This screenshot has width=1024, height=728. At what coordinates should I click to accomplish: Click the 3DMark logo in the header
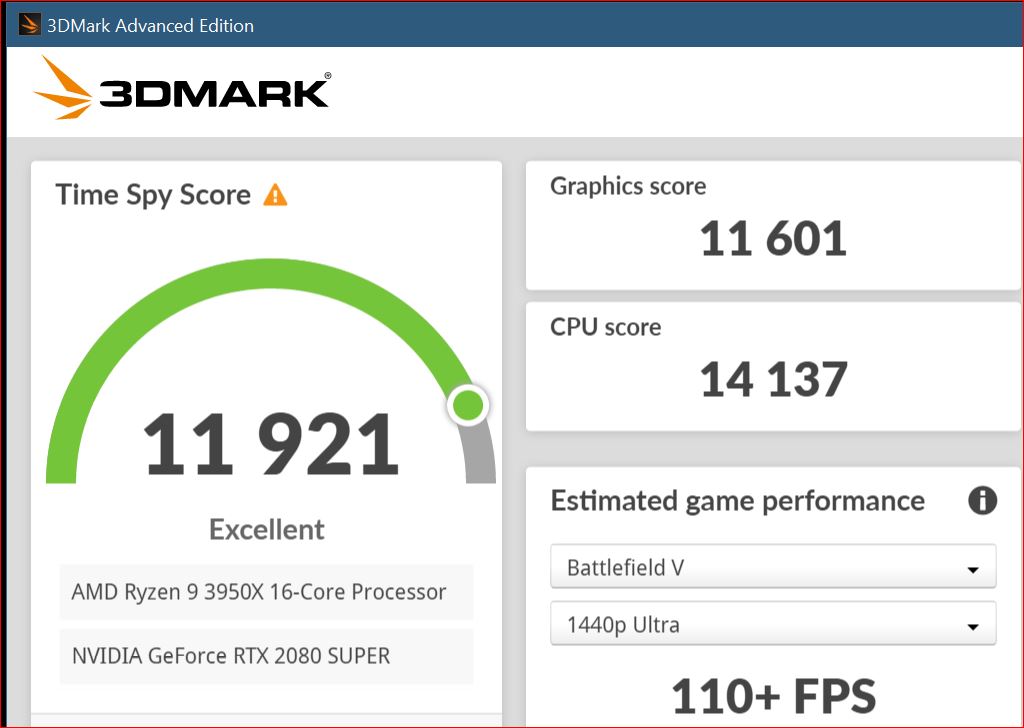182,87
